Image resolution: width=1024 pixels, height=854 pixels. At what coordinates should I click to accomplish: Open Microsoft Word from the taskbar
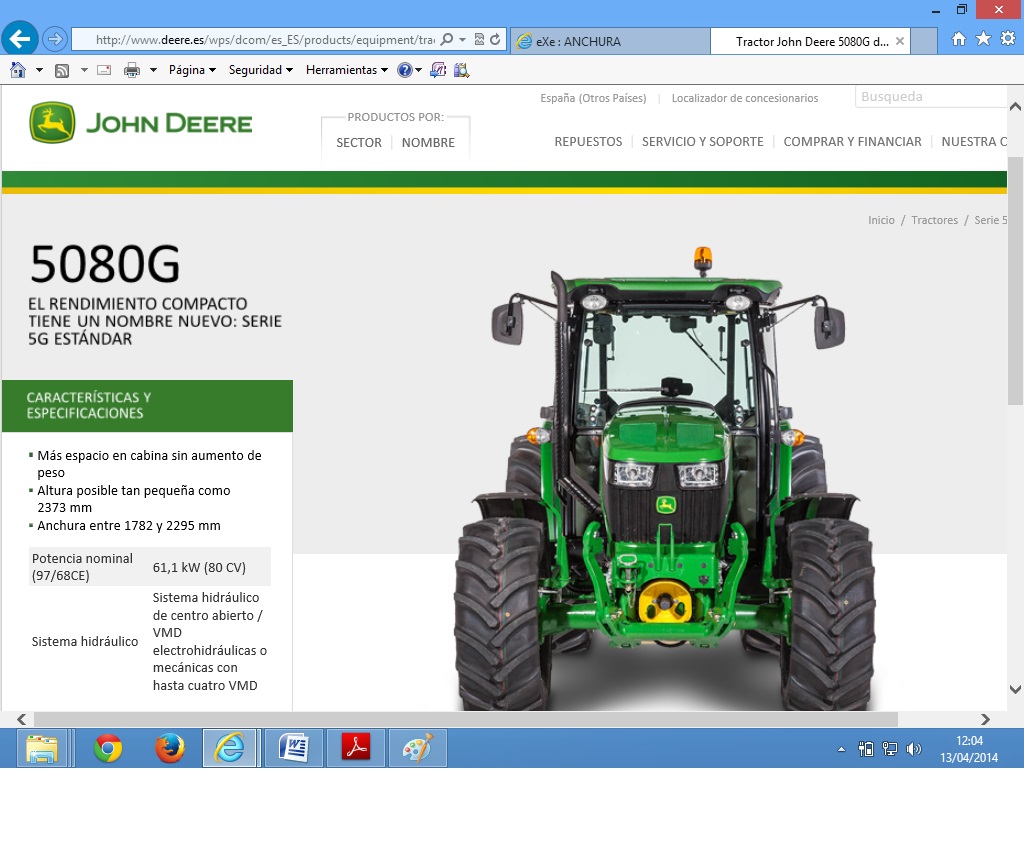click(x=294, y=748)
